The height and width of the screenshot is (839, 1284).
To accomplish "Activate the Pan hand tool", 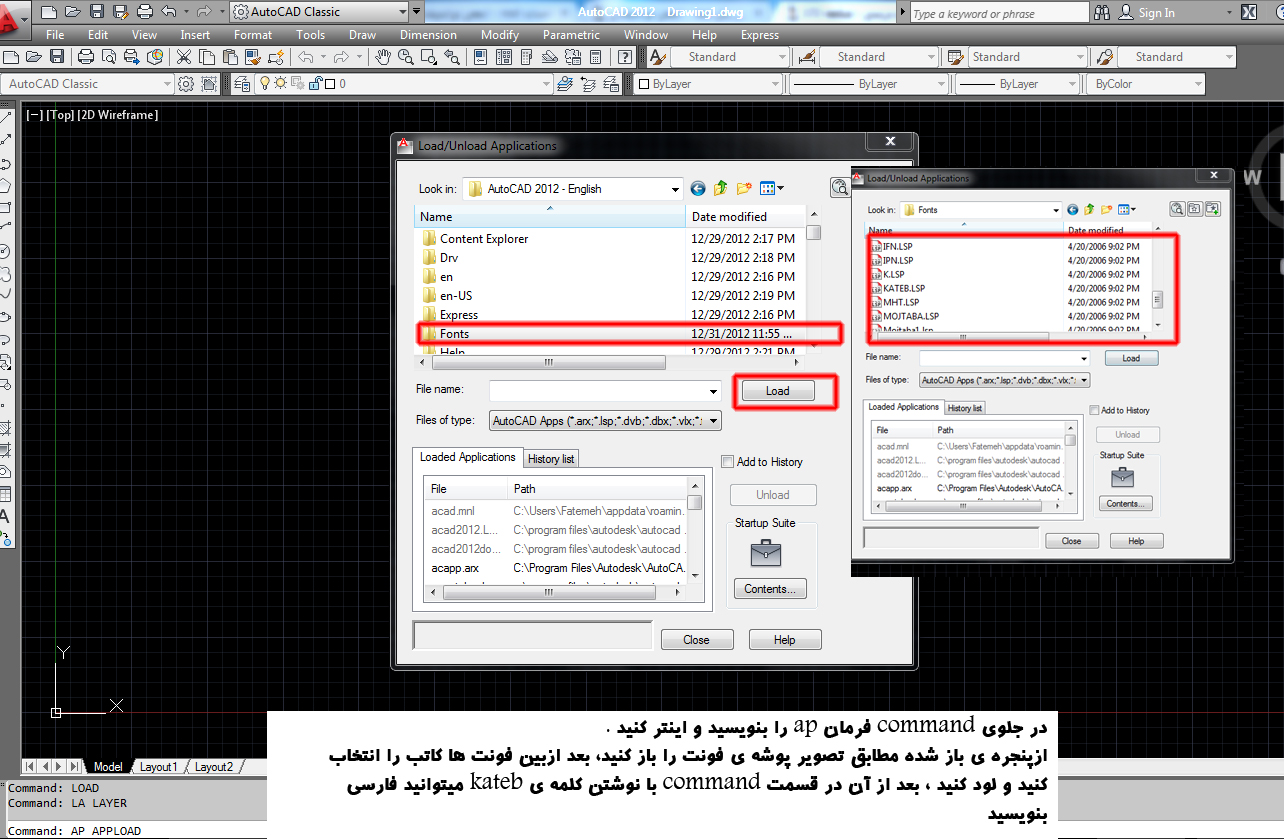I will tap(383, 57).
